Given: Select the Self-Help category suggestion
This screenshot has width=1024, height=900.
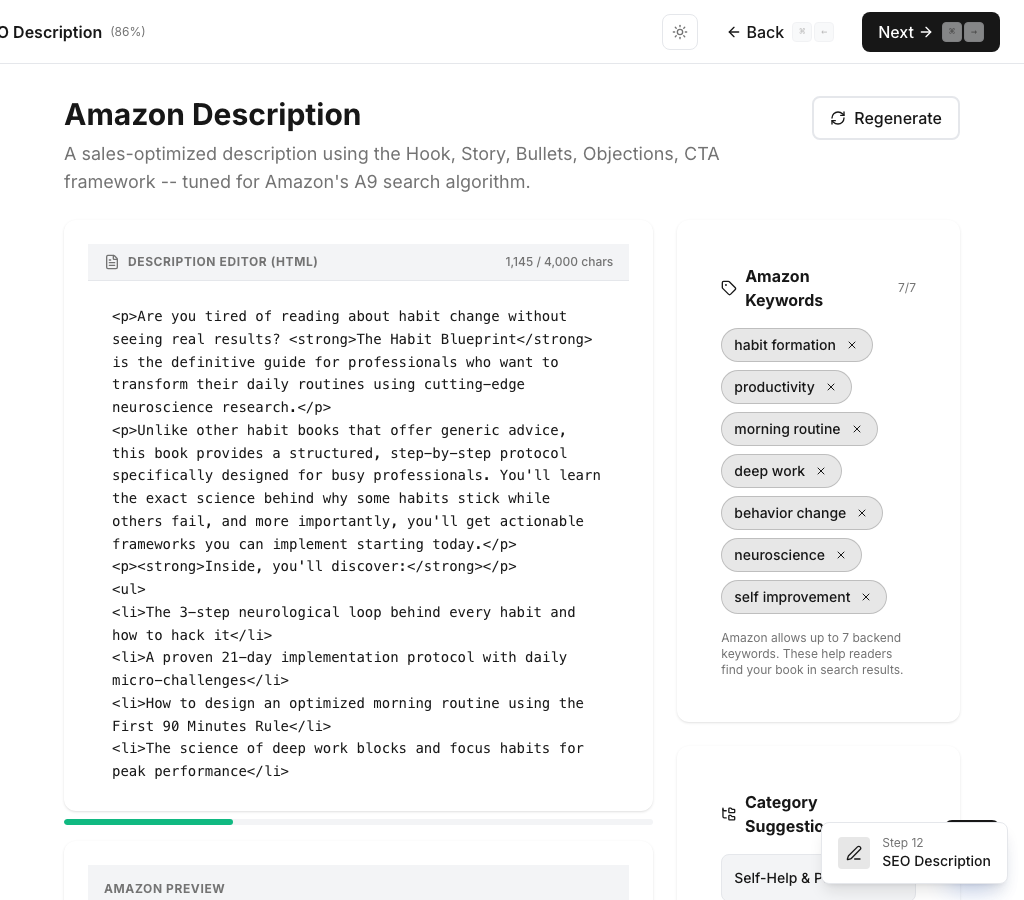Looking at the screenshot, I should [x=775, y=878].
